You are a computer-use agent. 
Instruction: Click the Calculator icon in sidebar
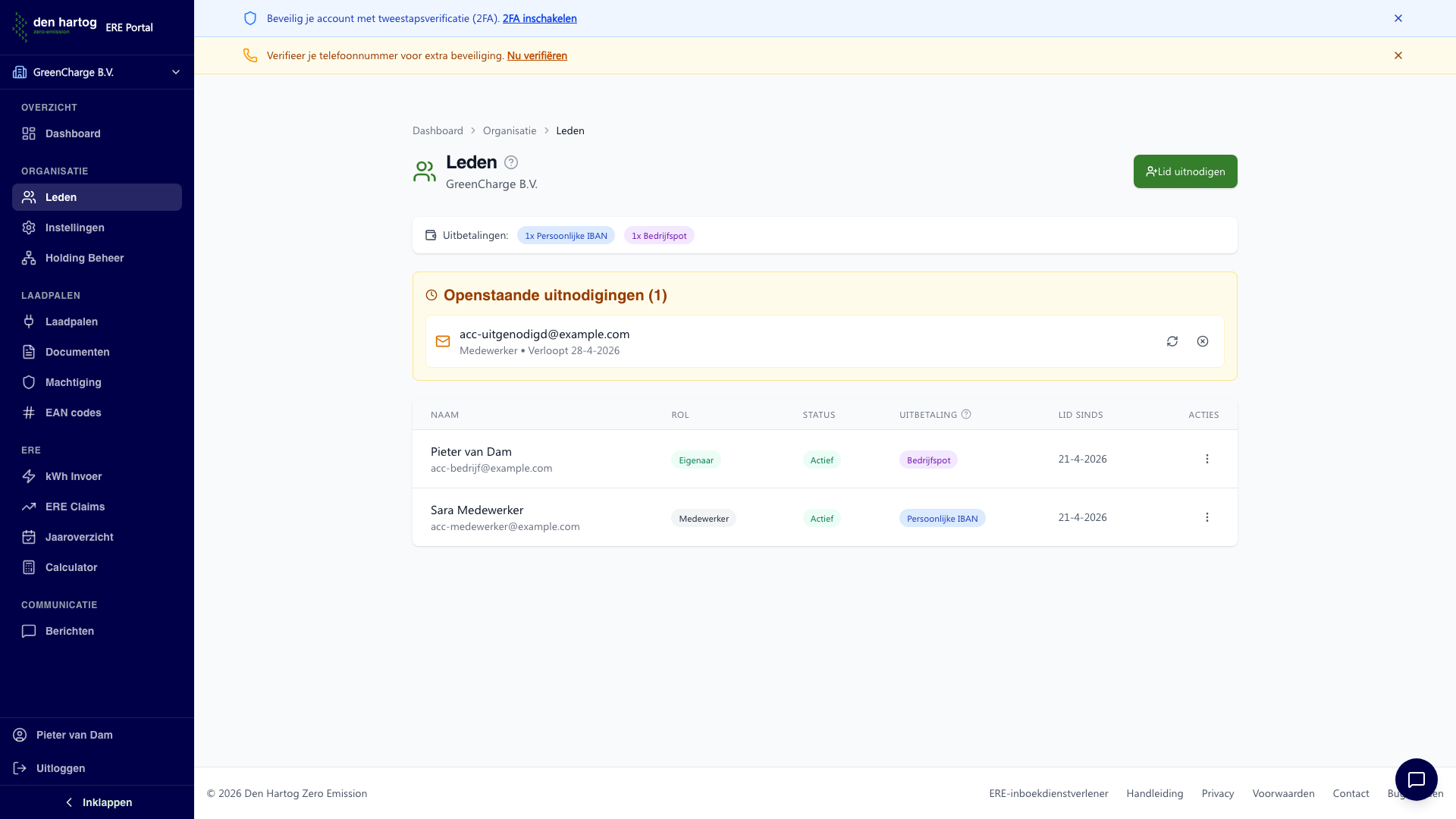(29, 567)
